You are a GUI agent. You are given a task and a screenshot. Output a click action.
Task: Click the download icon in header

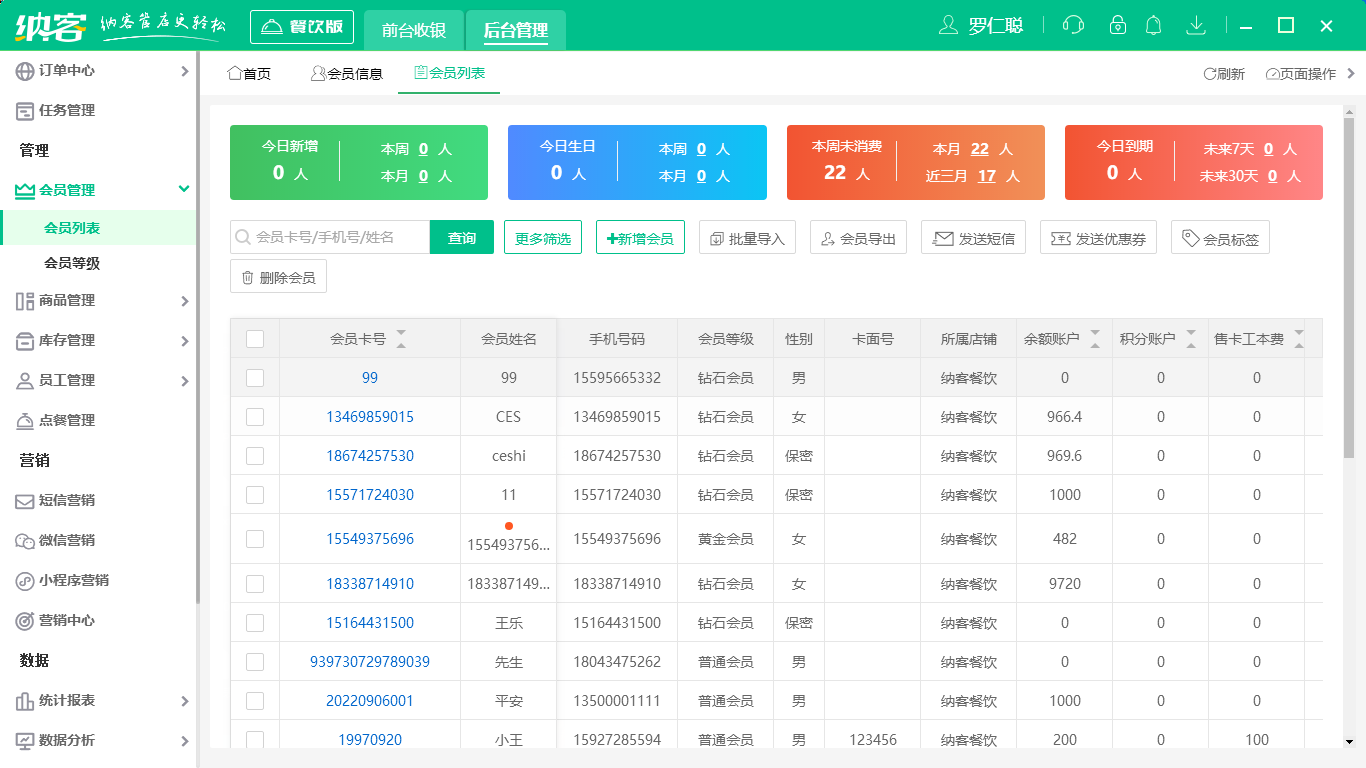[x=1195, y=25]
